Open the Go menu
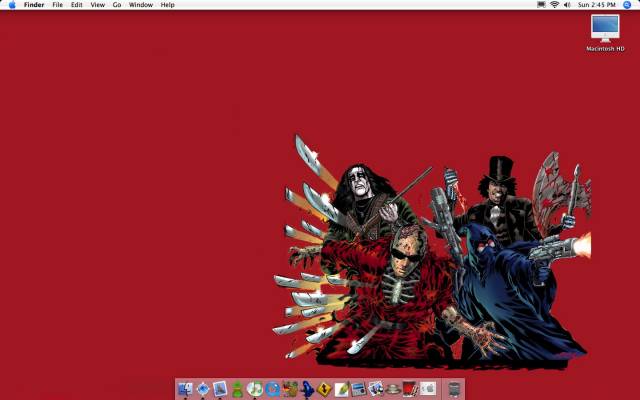 click(117, 5)
